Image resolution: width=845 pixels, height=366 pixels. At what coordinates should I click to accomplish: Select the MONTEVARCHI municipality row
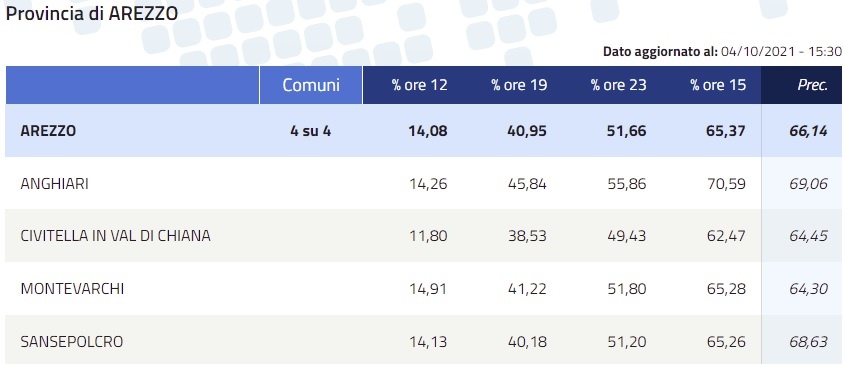click(x=424, y=289)
